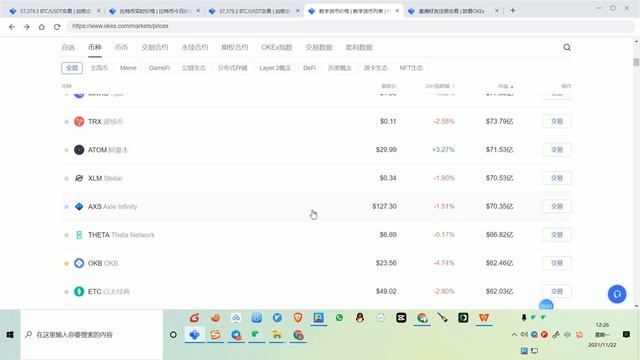Screen dimensions: 640x360
Task: Click the OKB coin logo icon
Action: pos(79,263)
